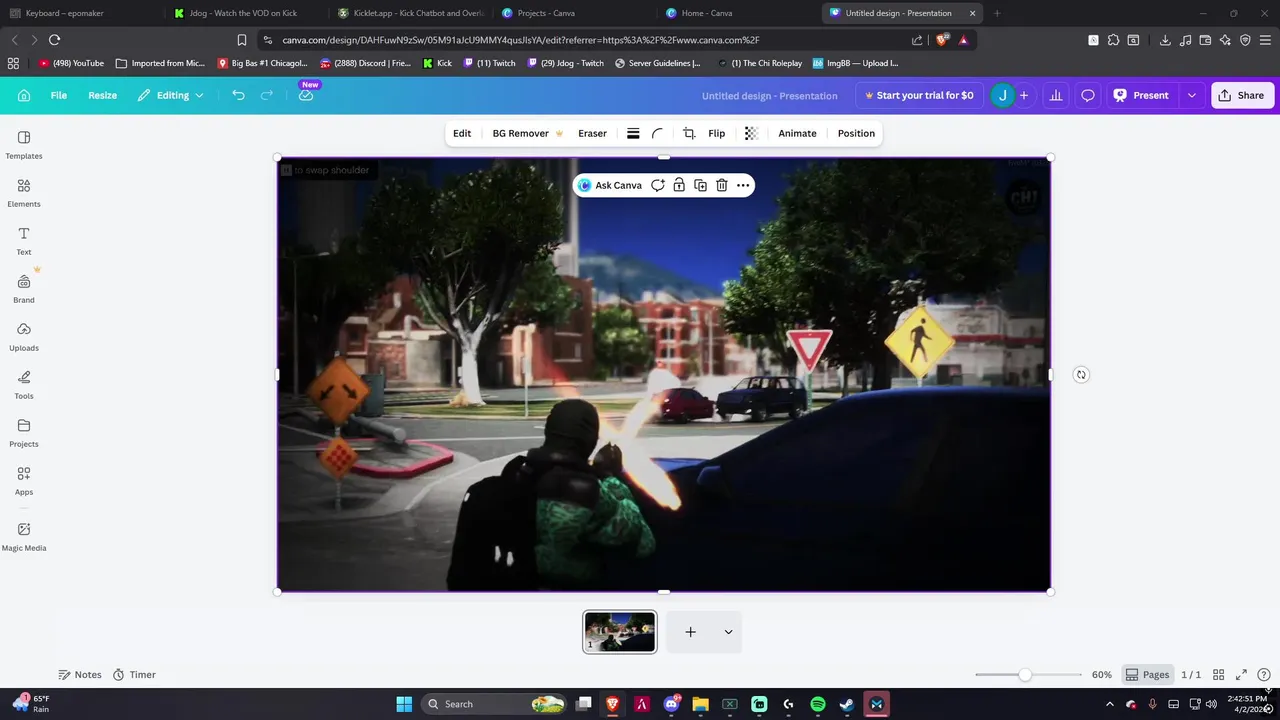This screenshot has height=720, width=1280.
Task: Open the comments speech bubble in header
Action: [1088, 95]
